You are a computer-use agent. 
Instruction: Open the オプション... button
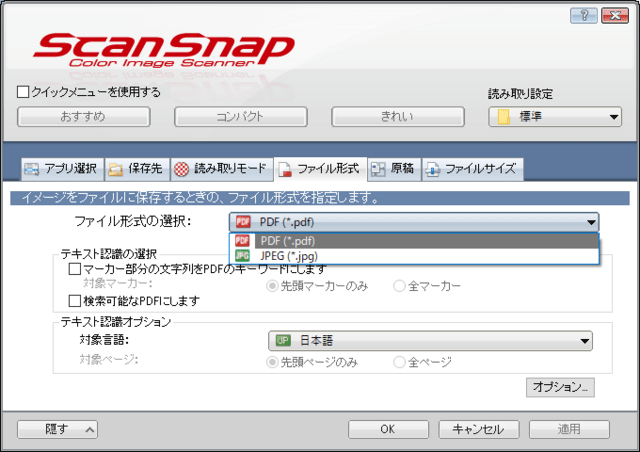[x=560, y=387]
